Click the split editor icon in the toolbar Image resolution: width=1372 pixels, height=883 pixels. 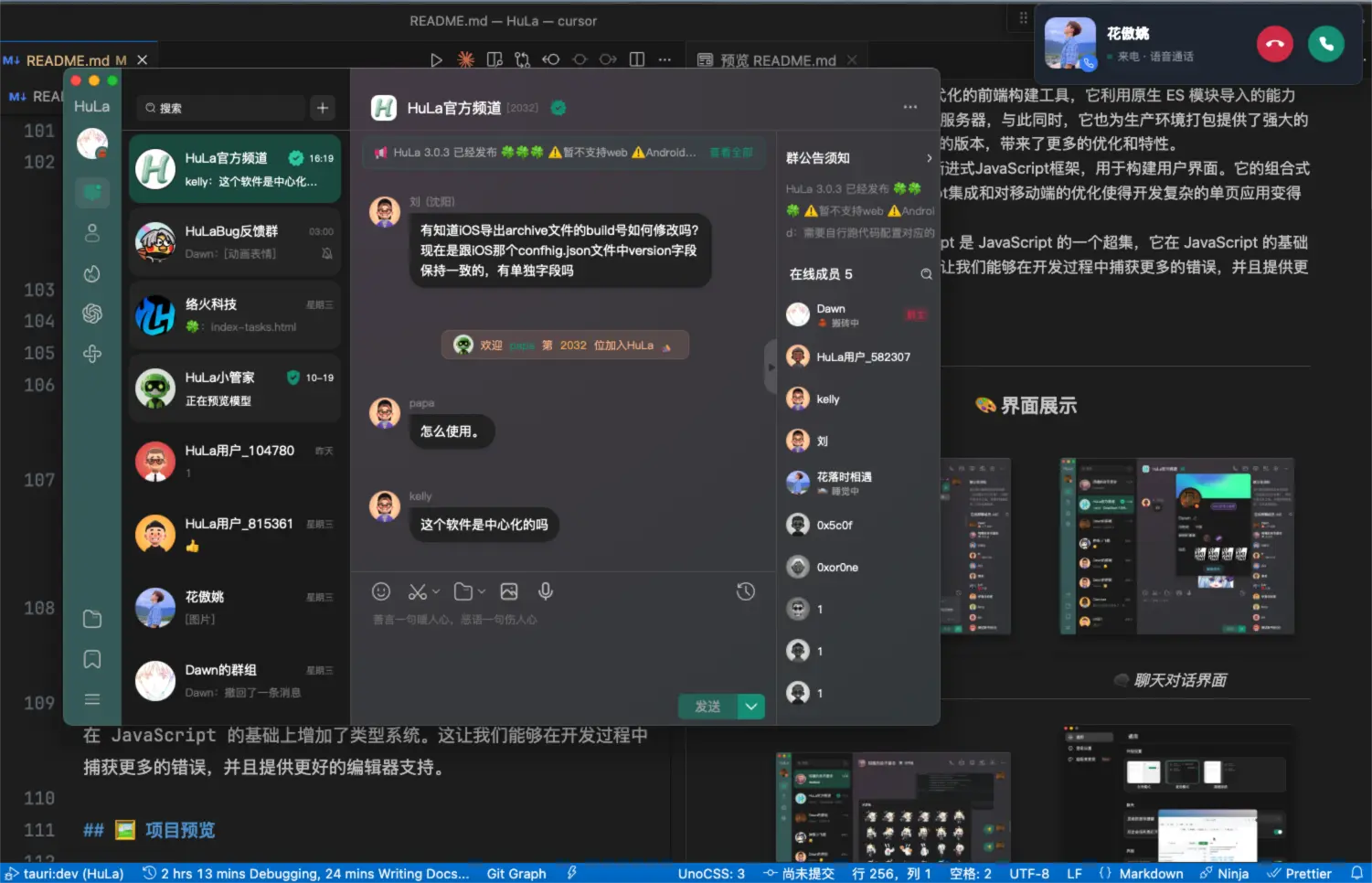(636, 59)
